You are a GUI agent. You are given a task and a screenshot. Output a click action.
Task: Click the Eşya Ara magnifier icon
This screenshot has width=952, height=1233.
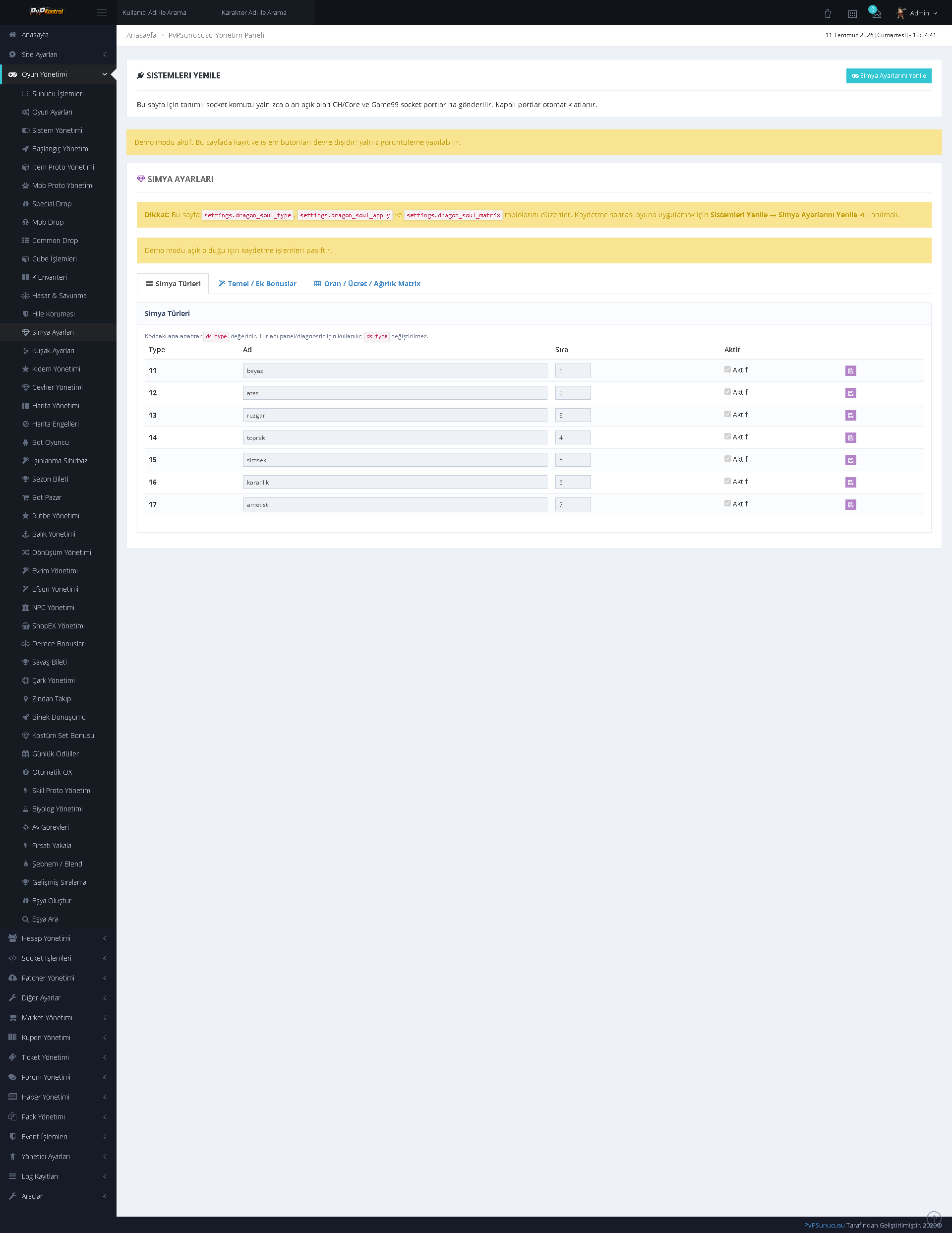[25, 919]
